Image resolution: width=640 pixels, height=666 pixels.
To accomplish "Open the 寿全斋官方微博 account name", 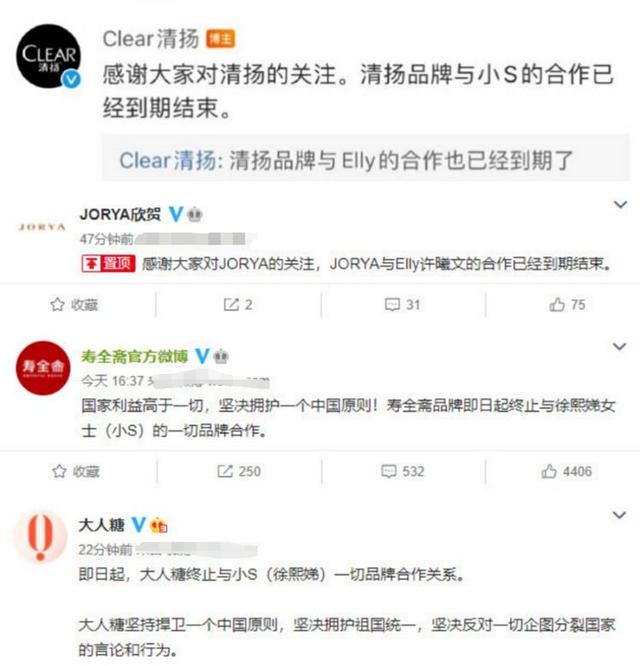I will tap(134, 356).
